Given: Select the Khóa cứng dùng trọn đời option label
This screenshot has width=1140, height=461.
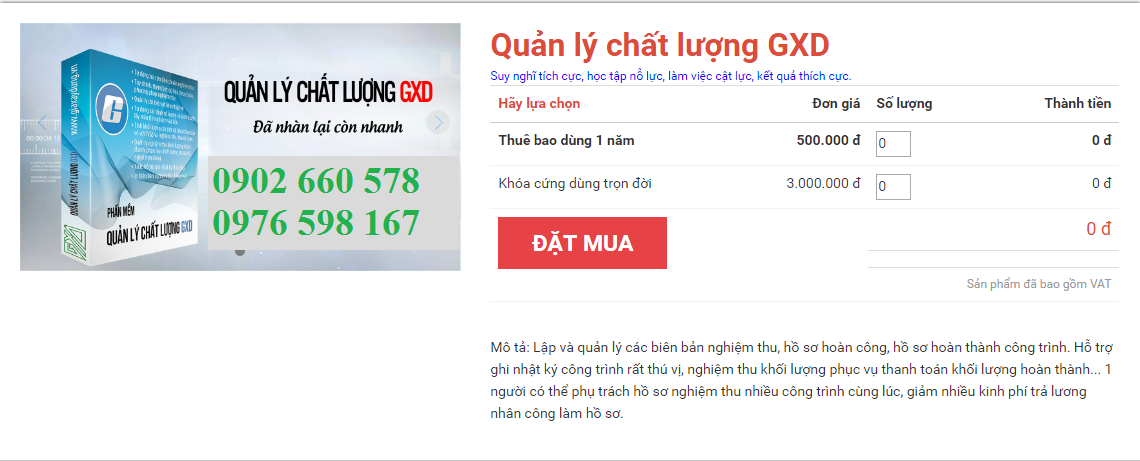Looking at the screenshot, I should click(x=574, y=184).
